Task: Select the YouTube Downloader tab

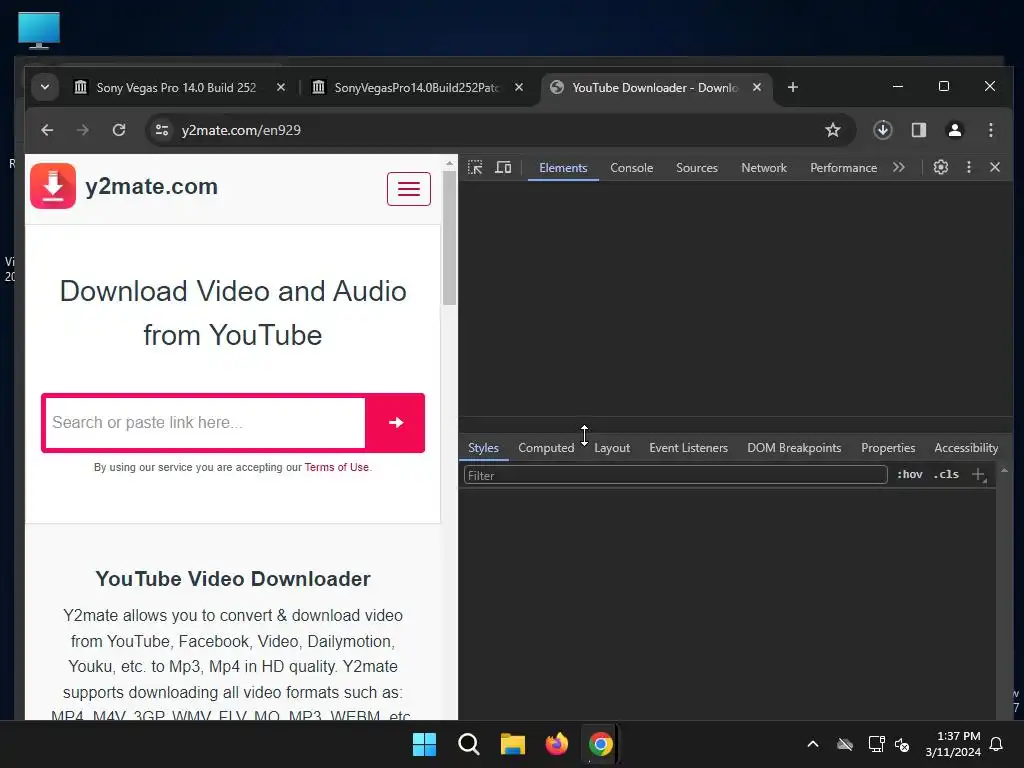Action: pos(655,88)
